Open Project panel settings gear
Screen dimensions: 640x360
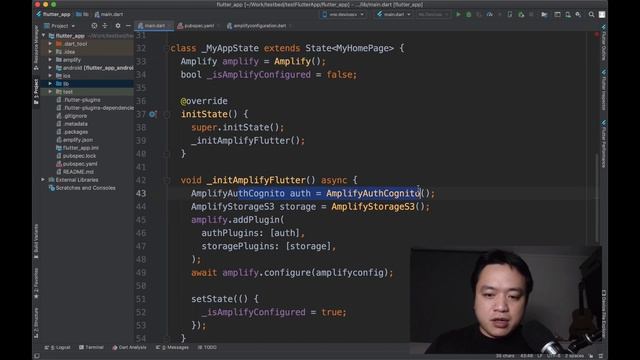[118, 26]
